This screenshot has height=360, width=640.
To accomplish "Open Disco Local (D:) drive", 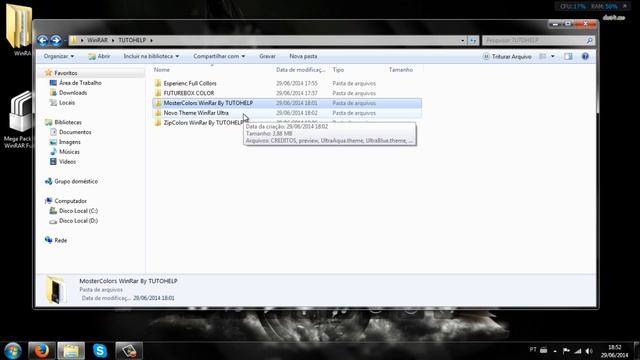I will click(78, 221).
